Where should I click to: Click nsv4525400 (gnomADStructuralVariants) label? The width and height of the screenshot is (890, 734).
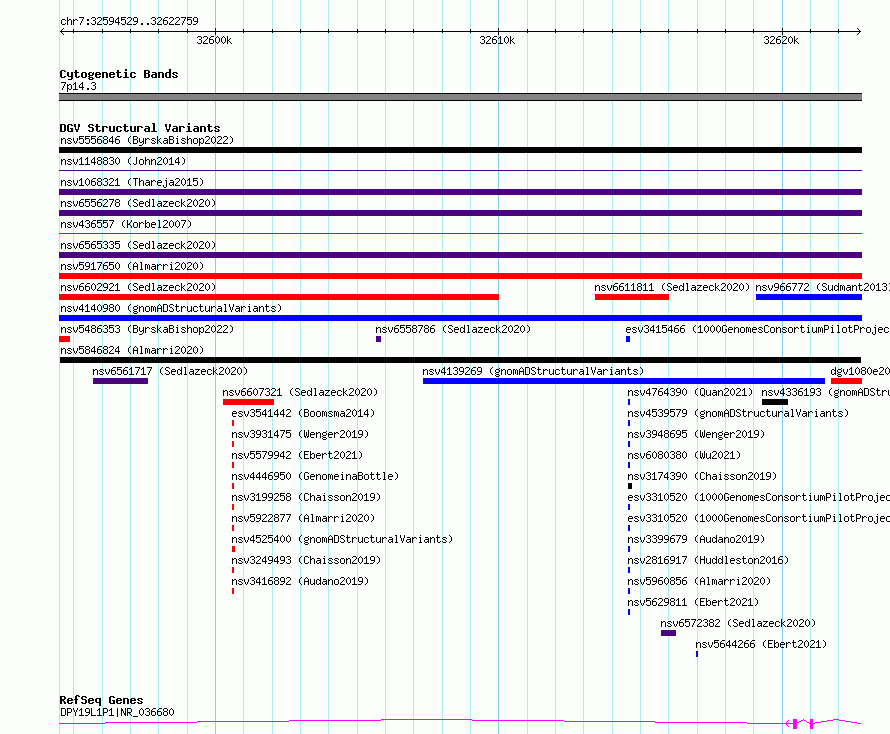click(x=342, y=539)
